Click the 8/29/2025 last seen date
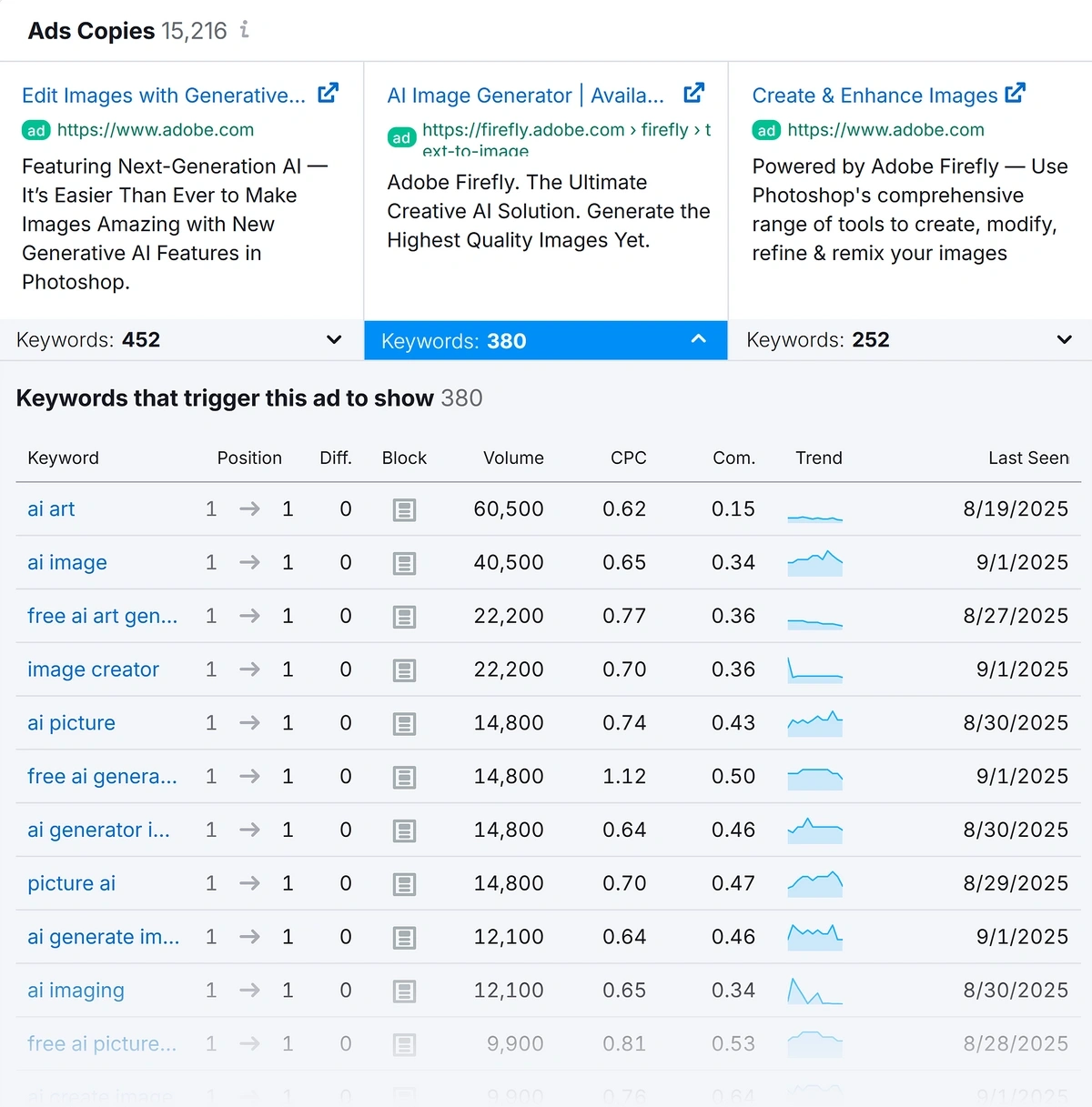 tap(1016, 883)
